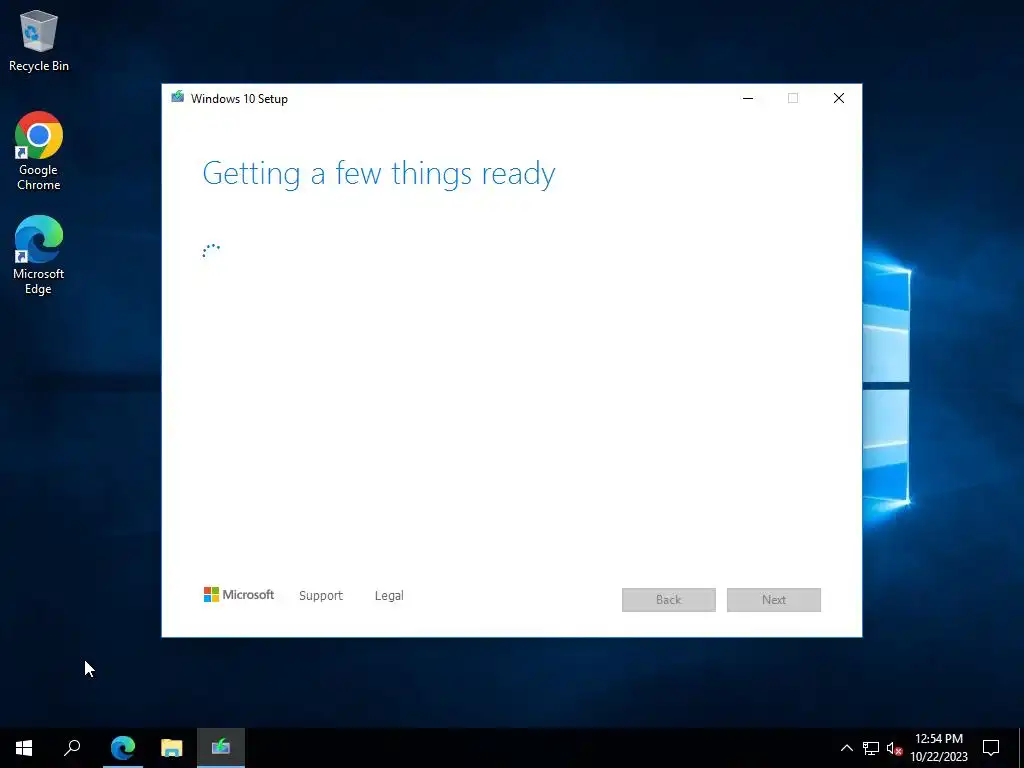Open network status tray icon
The image size is (1024, 768).
click(x=871, y=748)
